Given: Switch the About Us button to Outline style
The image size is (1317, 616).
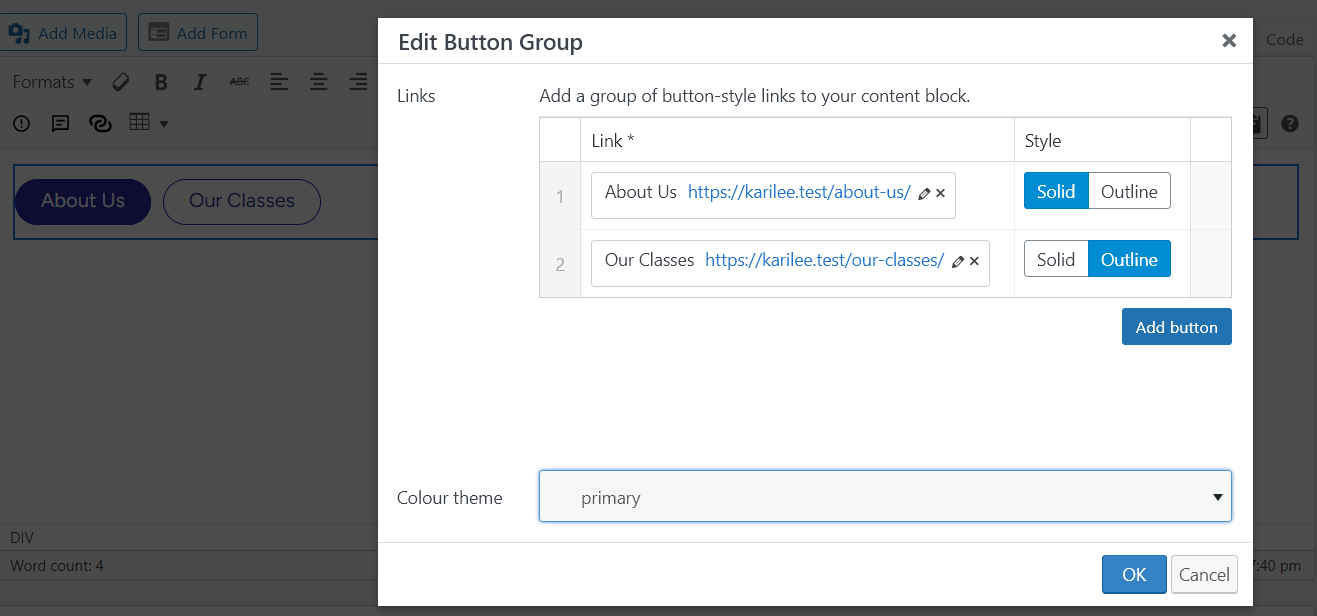Looking at the screenshot, I should 1129,190.
